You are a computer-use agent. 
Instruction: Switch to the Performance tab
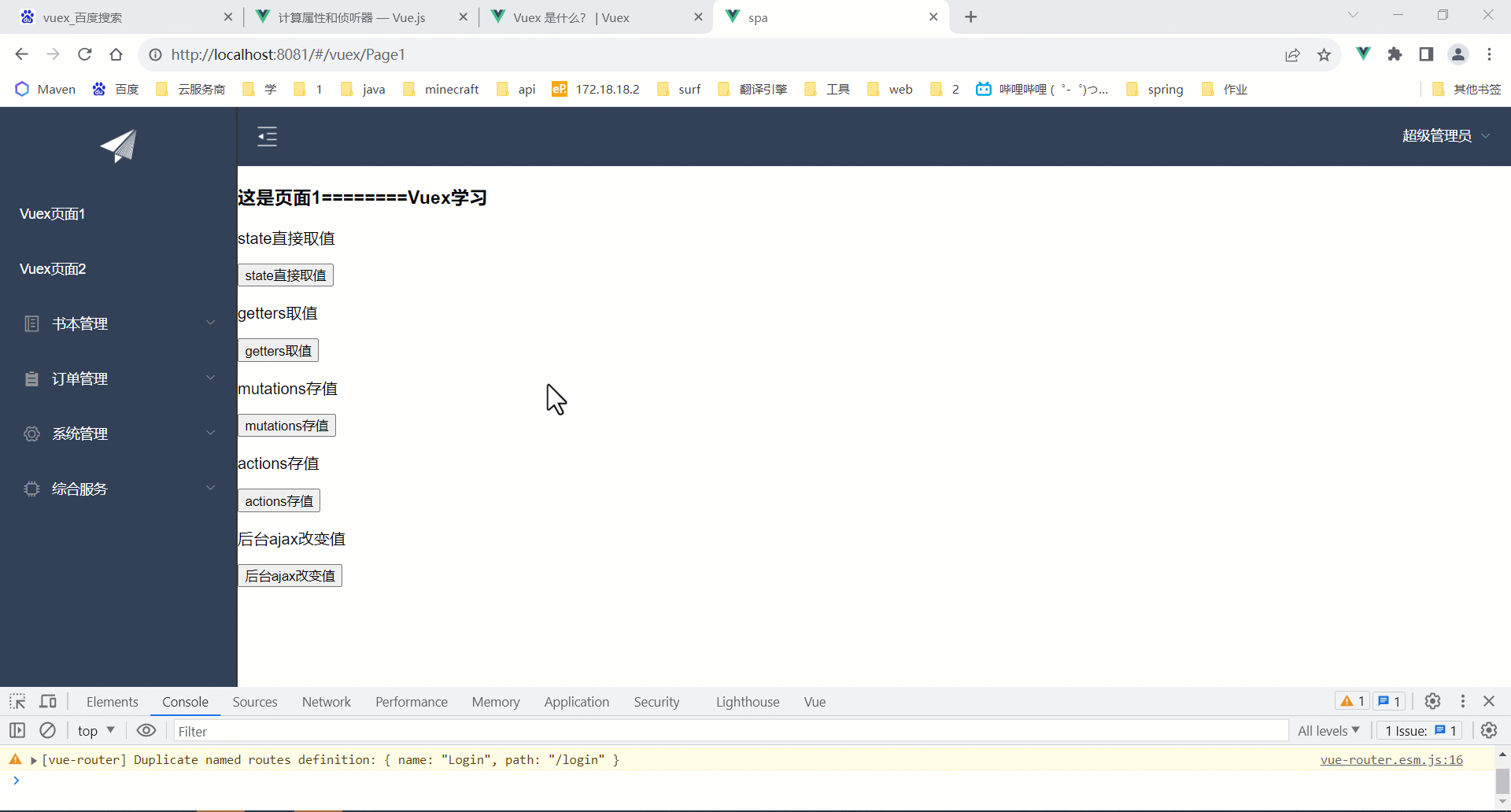coord(411,701)
